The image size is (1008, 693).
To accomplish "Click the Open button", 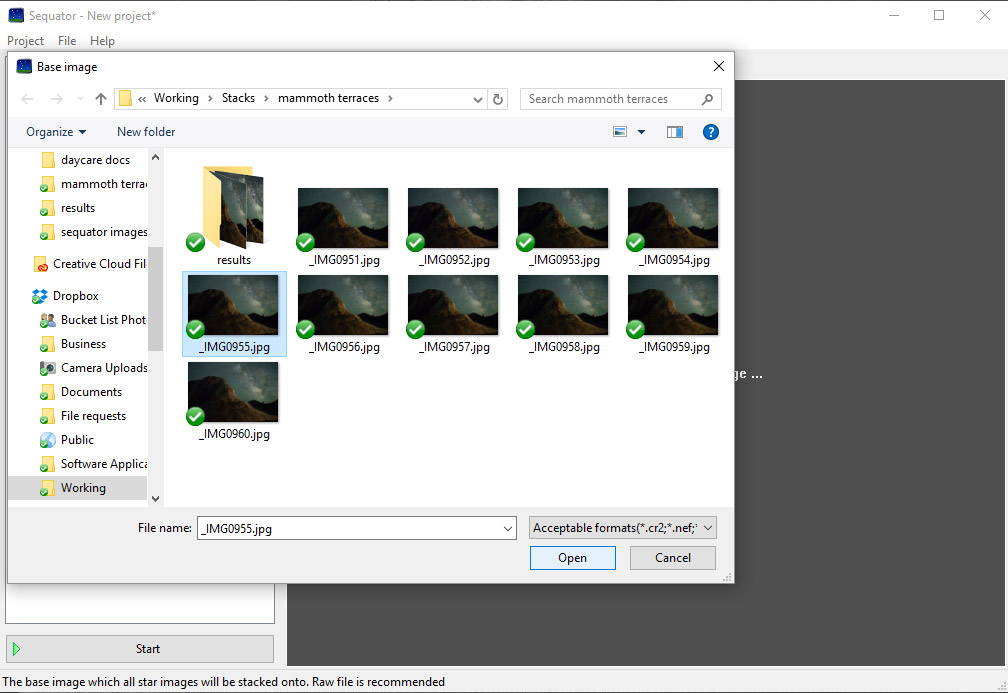I will [x=572, y=558].
